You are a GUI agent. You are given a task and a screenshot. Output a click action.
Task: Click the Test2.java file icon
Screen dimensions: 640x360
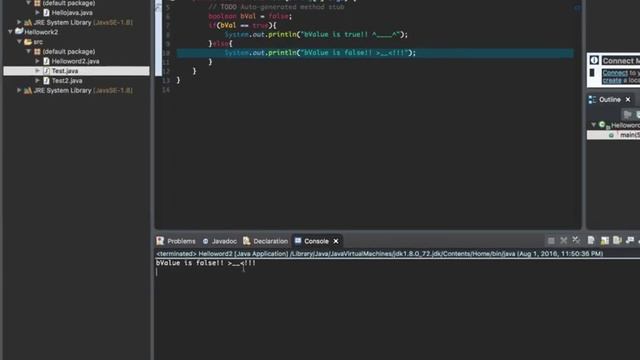pos(46,81)
